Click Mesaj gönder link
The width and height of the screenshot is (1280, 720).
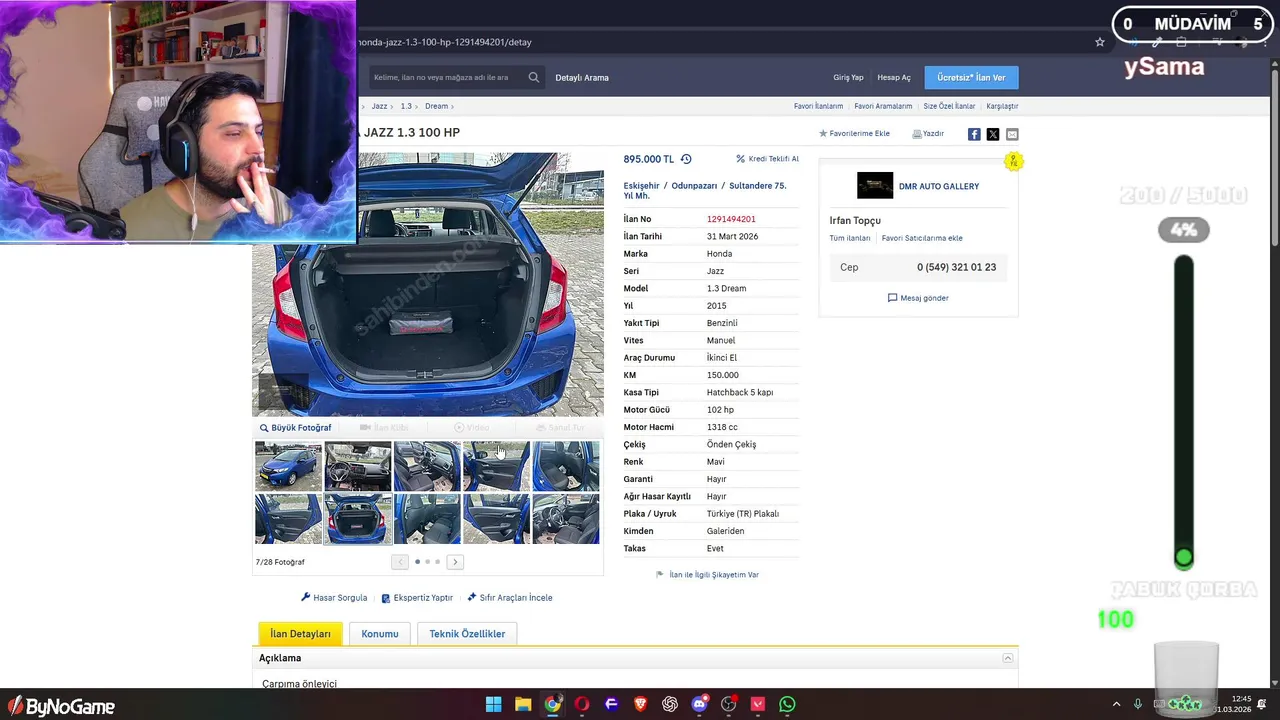click(918, 298)
